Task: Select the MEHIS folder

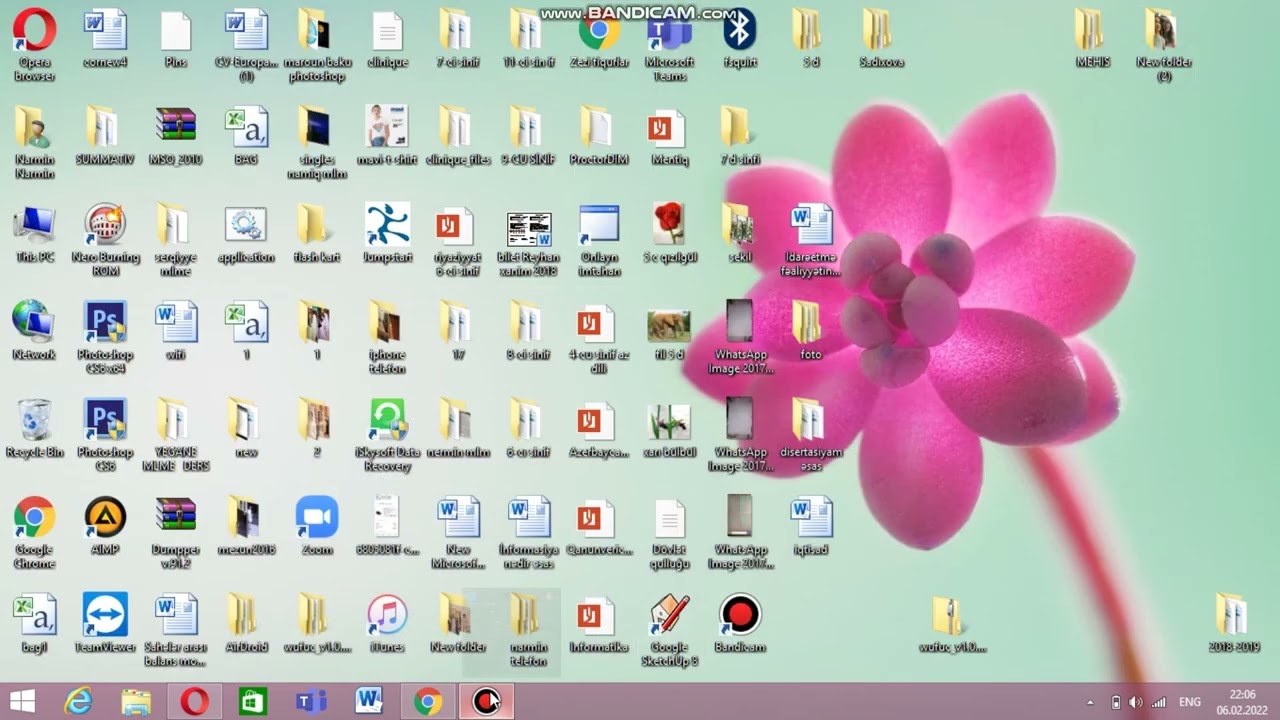Action: click(1093, 37)
